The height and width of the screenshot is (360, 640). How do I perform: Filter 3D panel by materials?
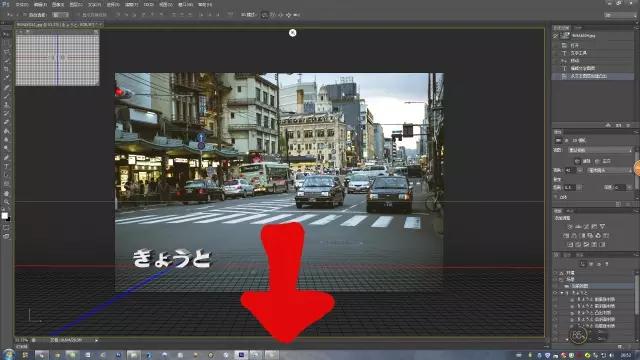pyautogui.click(x=599, y=264)
